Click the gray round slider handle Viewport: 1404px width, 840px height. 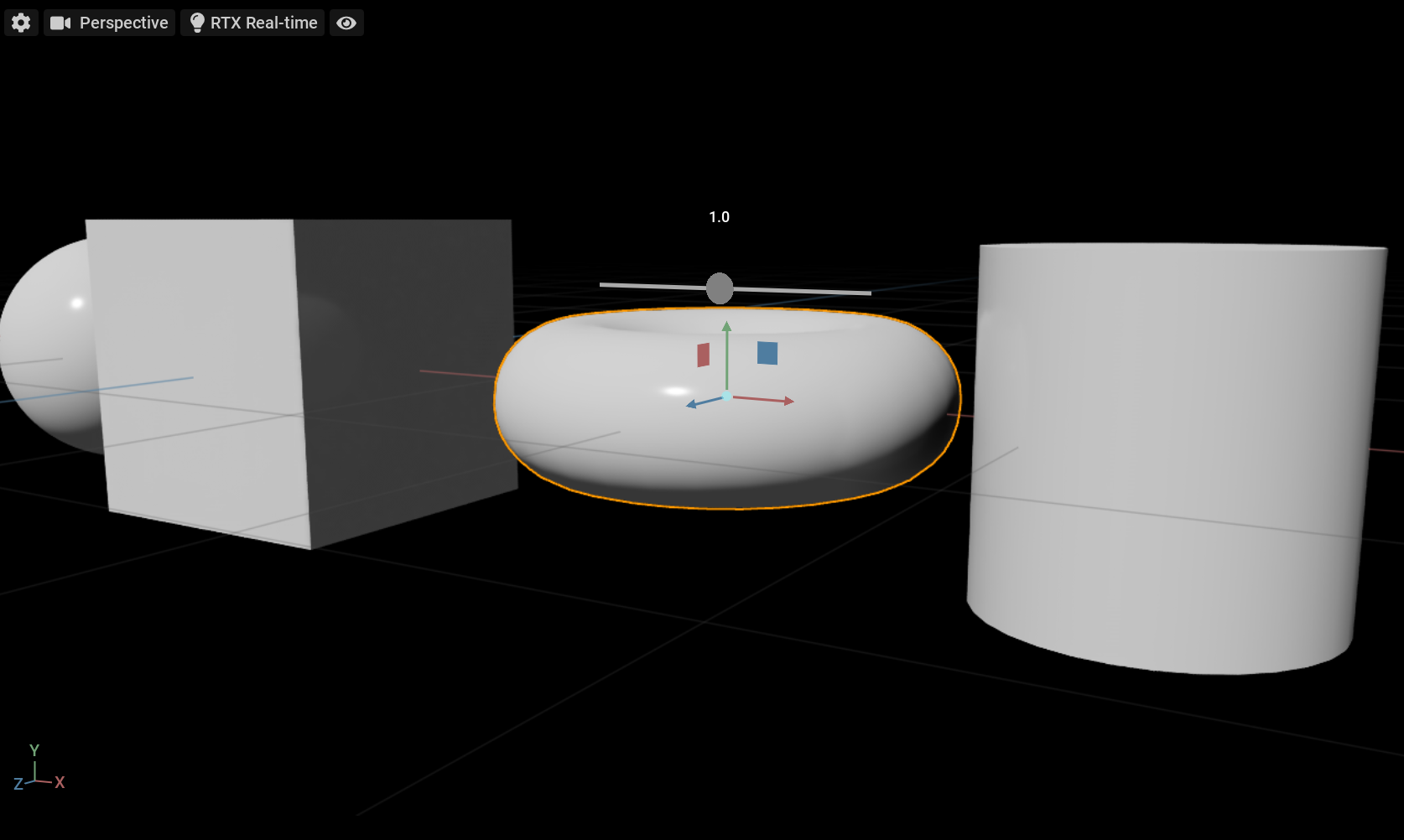click(x=720, y=288)
